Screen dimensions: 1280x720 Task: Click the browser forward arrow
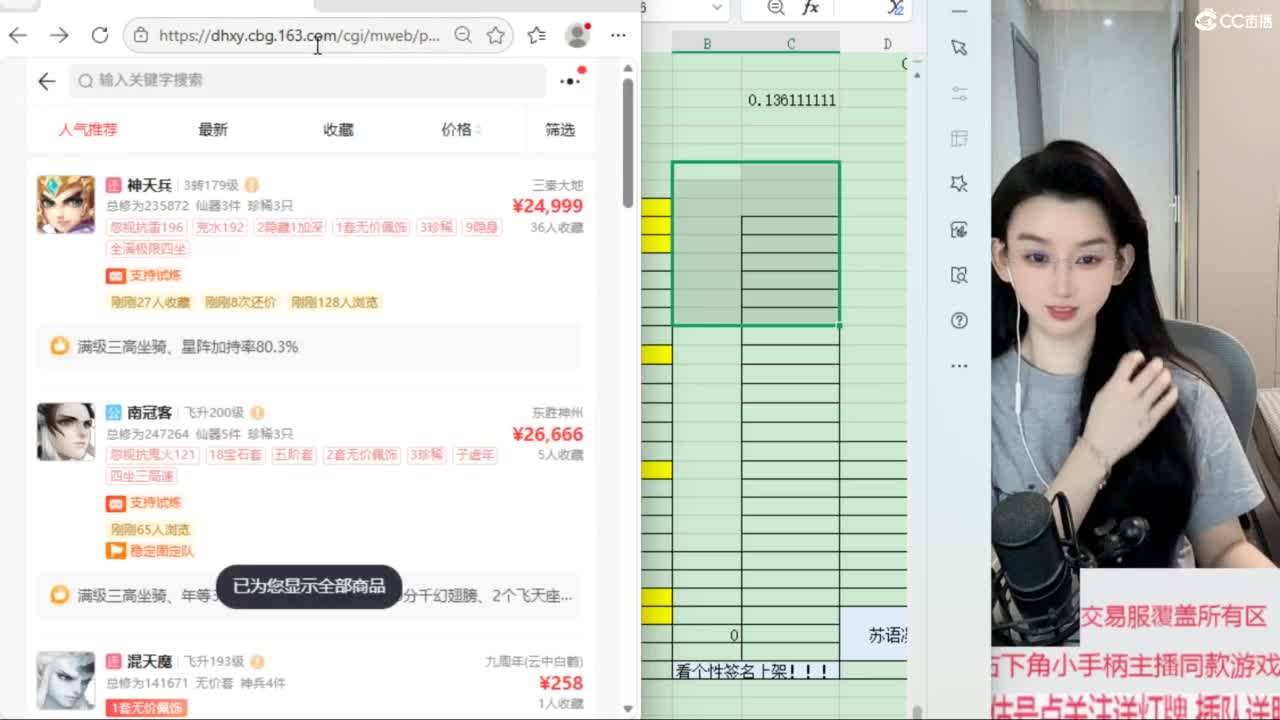(x=59, y=35)
